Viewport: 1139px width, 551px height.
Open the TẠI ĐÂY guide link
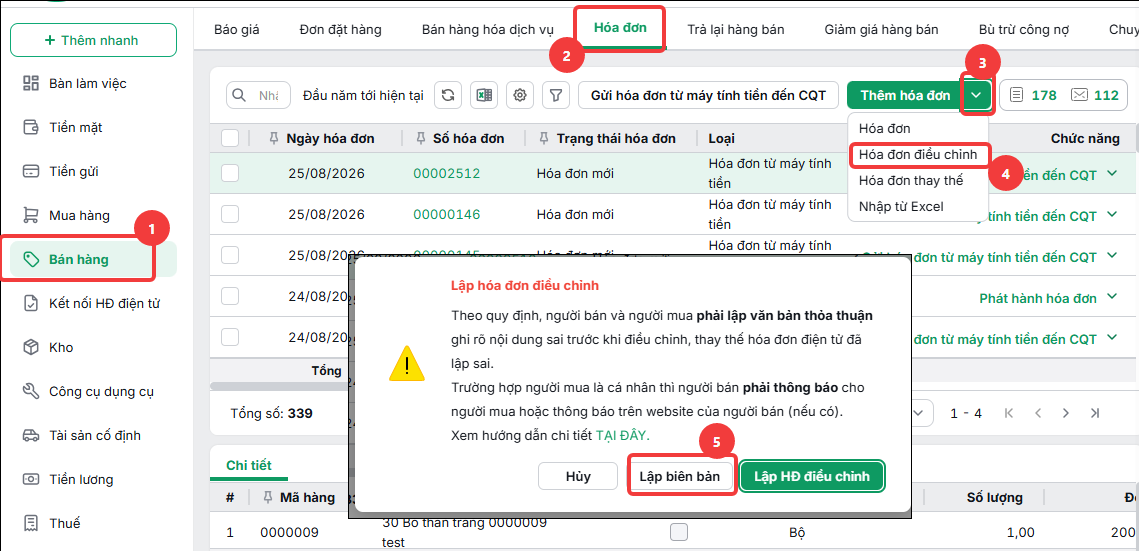[x=623, y=436]
